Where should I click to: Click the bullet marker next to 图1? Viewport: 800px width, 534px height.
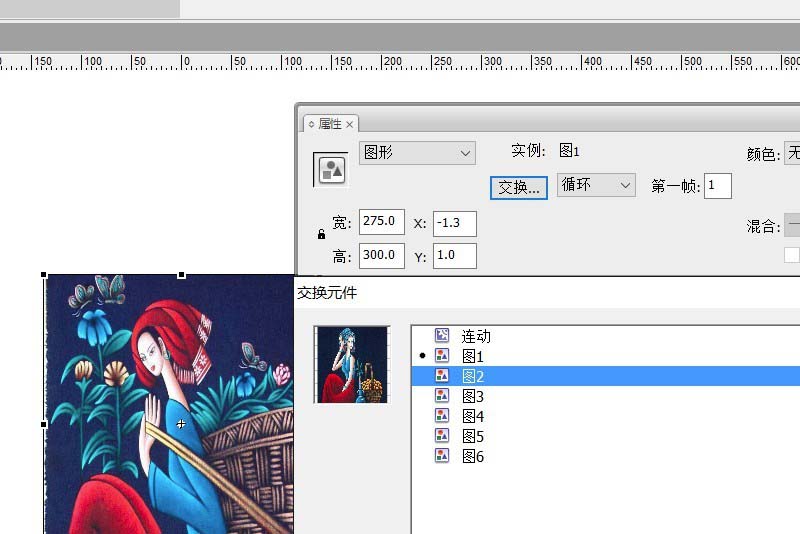pos(422,355)
